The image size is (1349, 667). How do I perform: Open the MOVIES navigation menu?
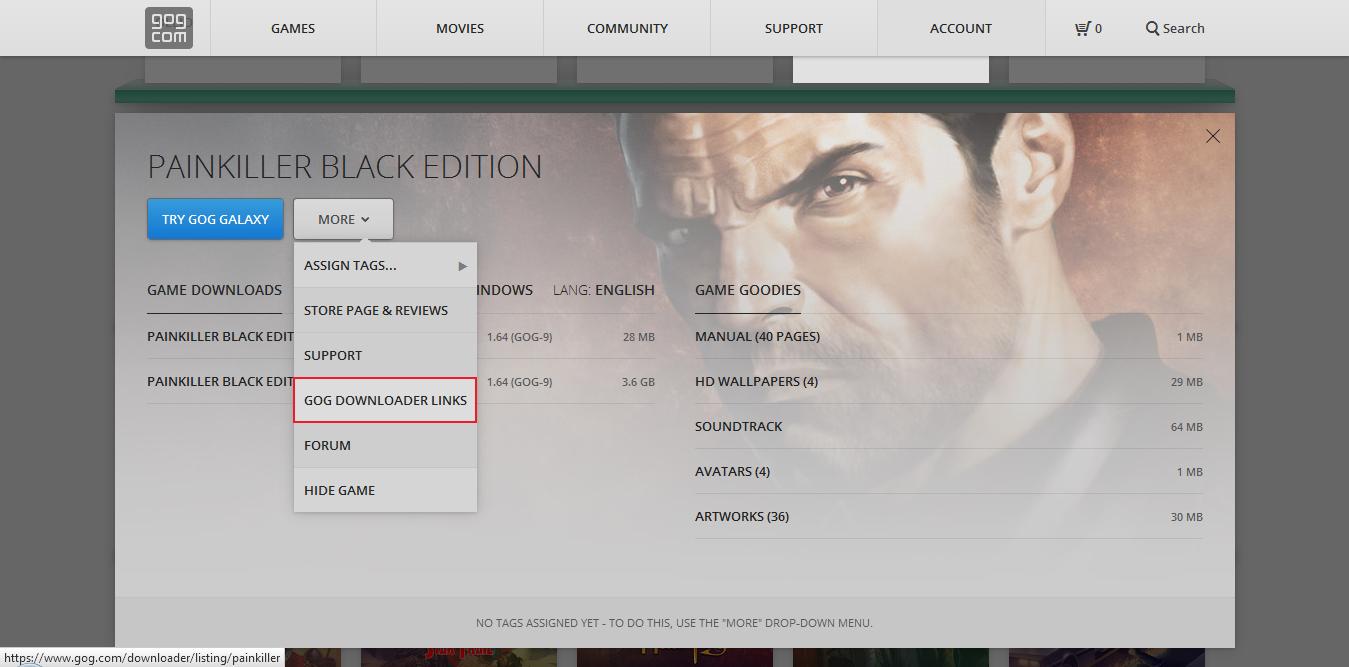[x=460, y=28]
